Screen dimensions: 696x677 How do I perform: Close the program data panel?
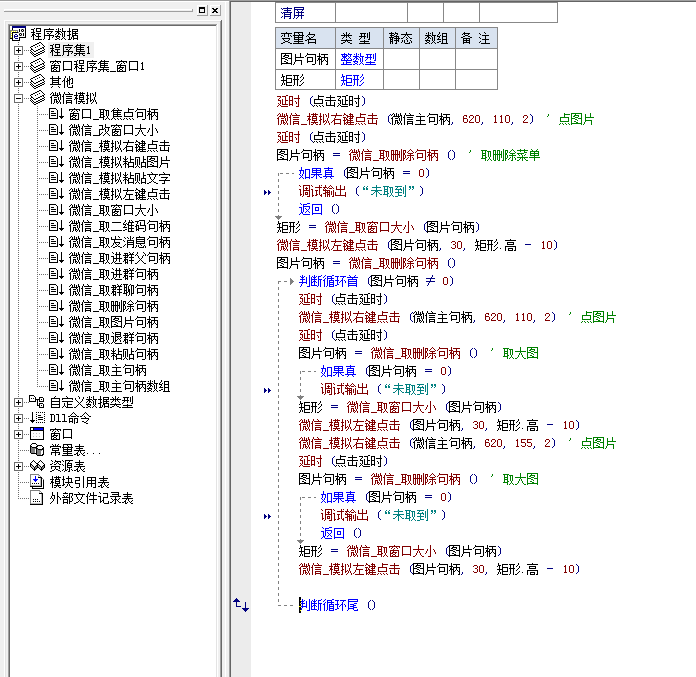(215, 10)
